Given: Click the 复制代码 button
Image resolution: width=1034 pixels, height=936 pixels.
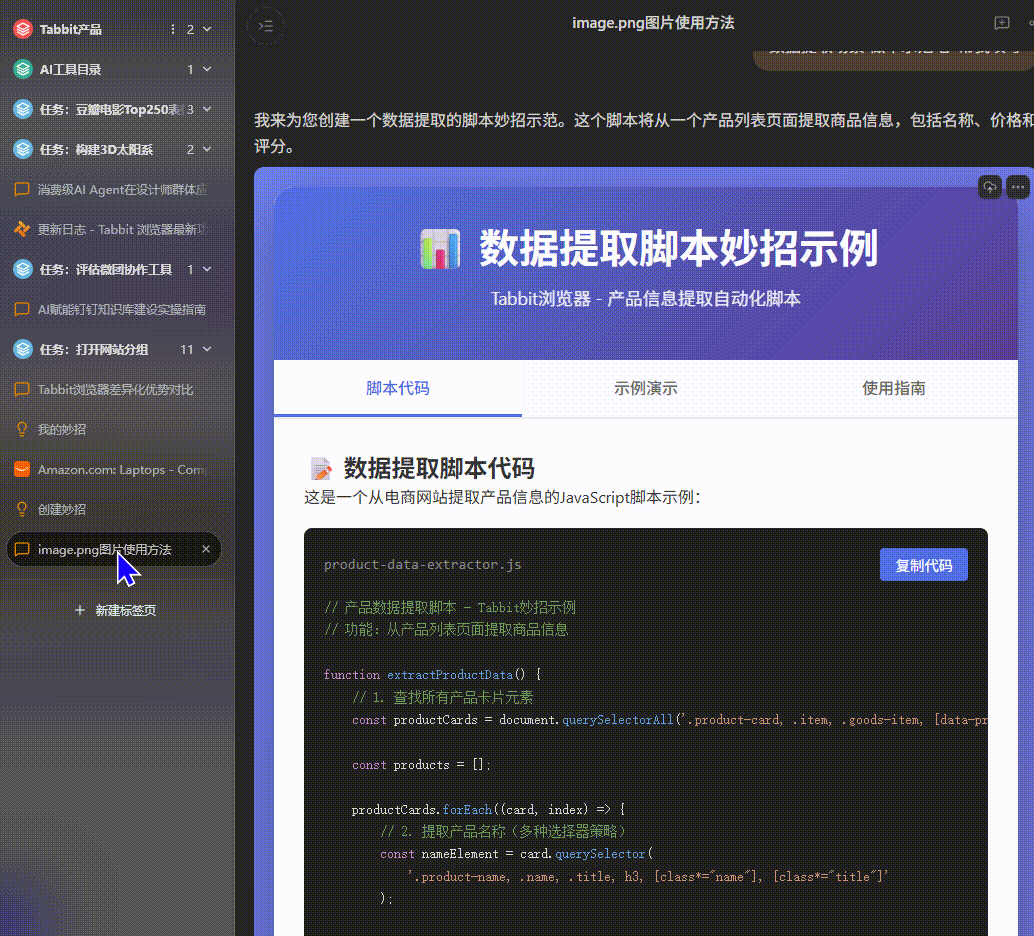Looking at the screenshot, I should tap(923, 565).
